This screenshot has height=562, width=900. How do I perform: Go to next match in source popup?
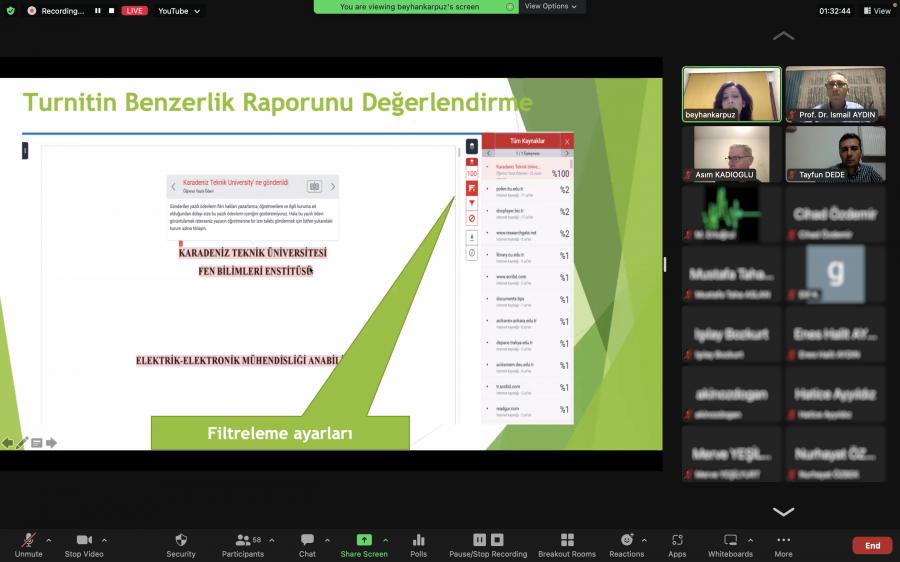(332, 187)
